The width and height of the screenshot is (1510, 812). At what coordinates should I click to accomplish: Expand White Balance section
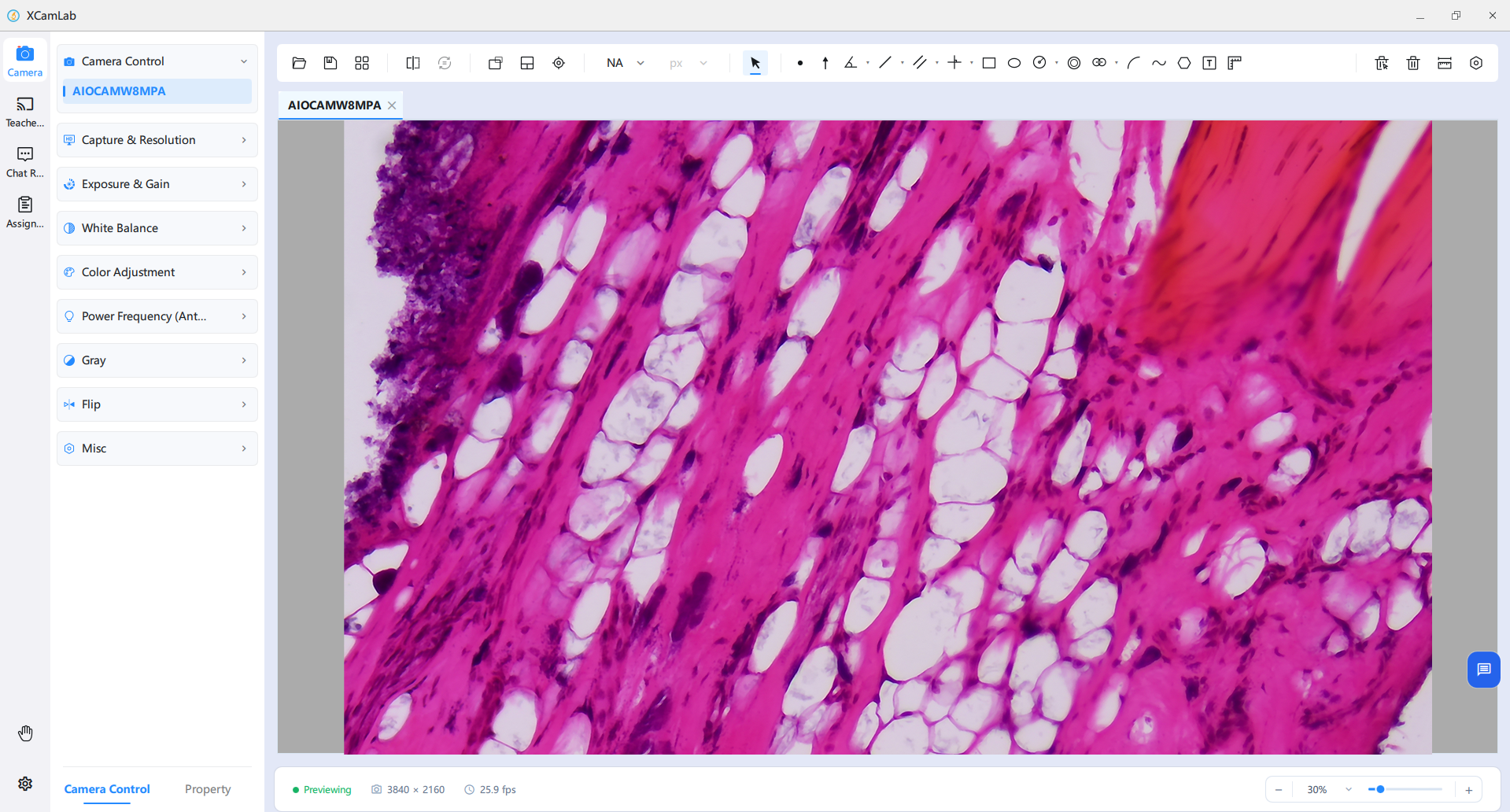157,228
